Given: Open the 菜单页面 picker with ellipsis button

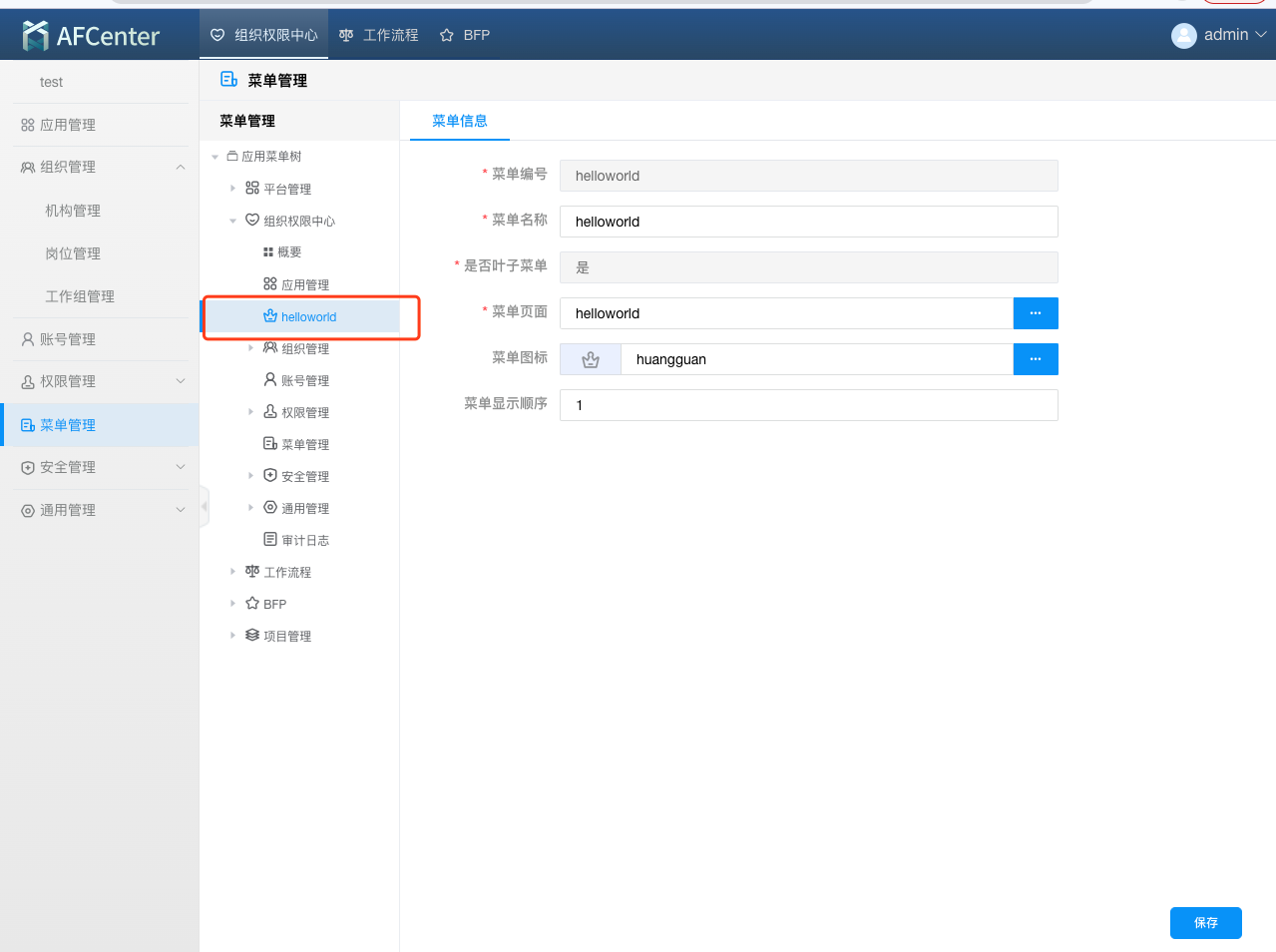Looking at the screenshot, I should tap(1036, 313).
